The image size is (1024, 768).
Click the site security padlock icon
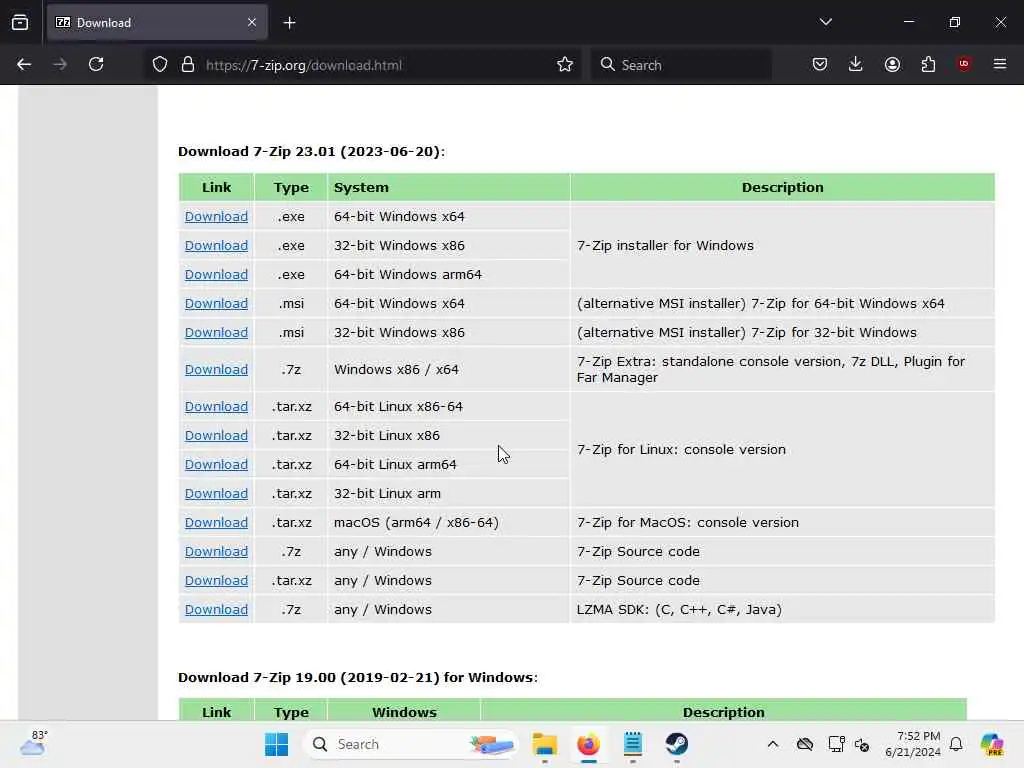pos(188,64)
